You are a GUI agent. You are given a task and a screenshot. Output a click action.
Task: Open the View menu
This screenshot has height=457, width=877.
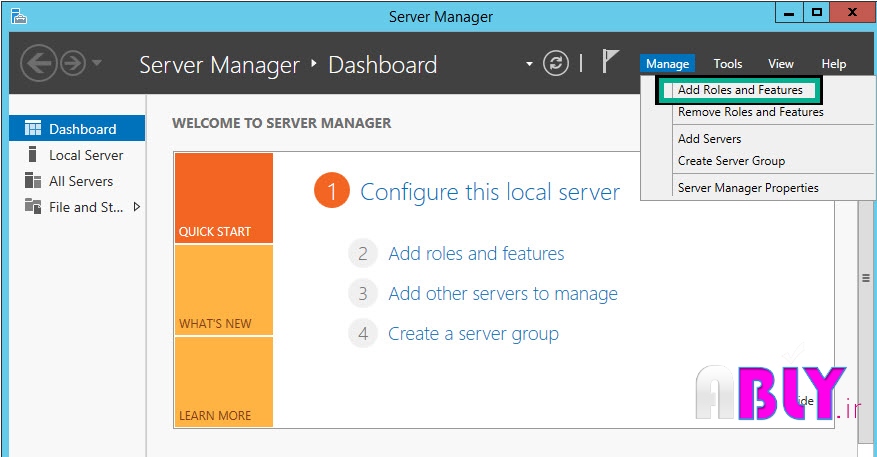(780, 64)
